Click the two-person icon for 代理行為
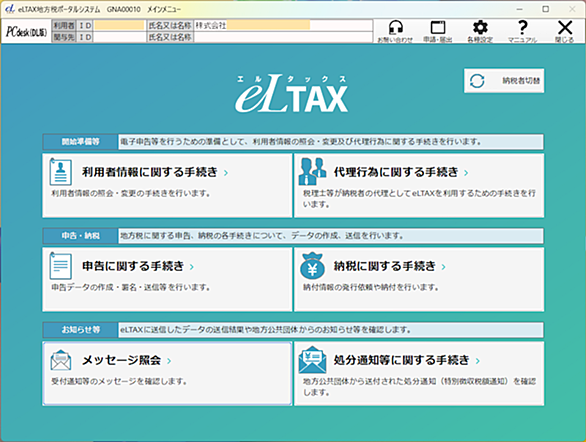 click(x=312, y=171)
